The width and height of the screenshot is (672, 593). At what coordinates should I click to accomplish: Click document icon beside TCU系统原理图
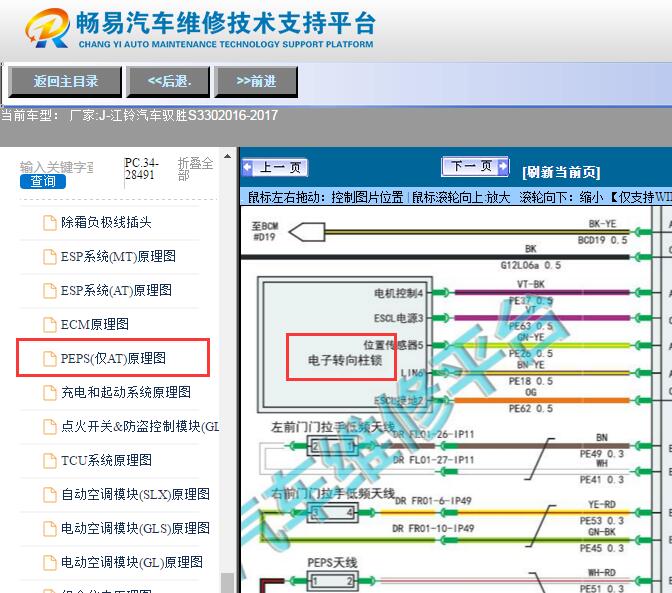(x=50, y=461)
